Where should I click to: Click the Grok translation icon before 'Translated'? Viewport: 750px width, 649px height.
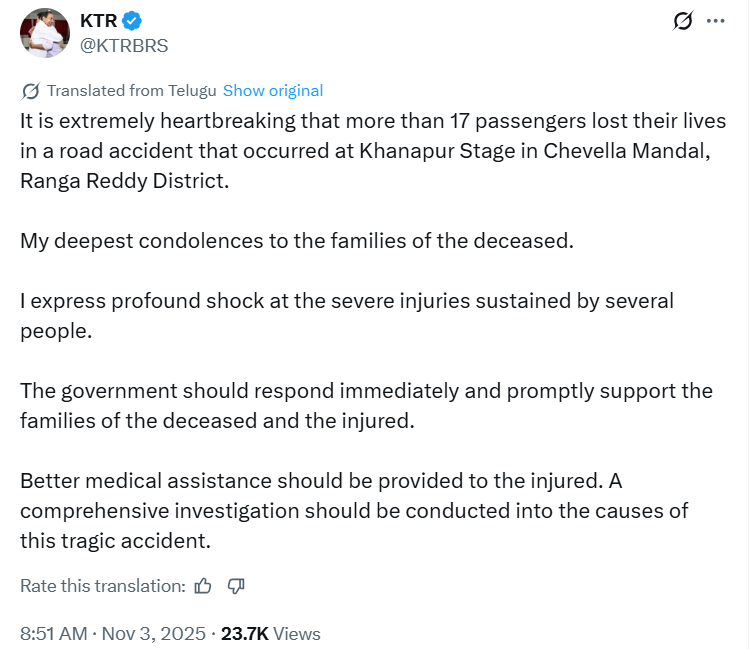[x=30, y=91]
